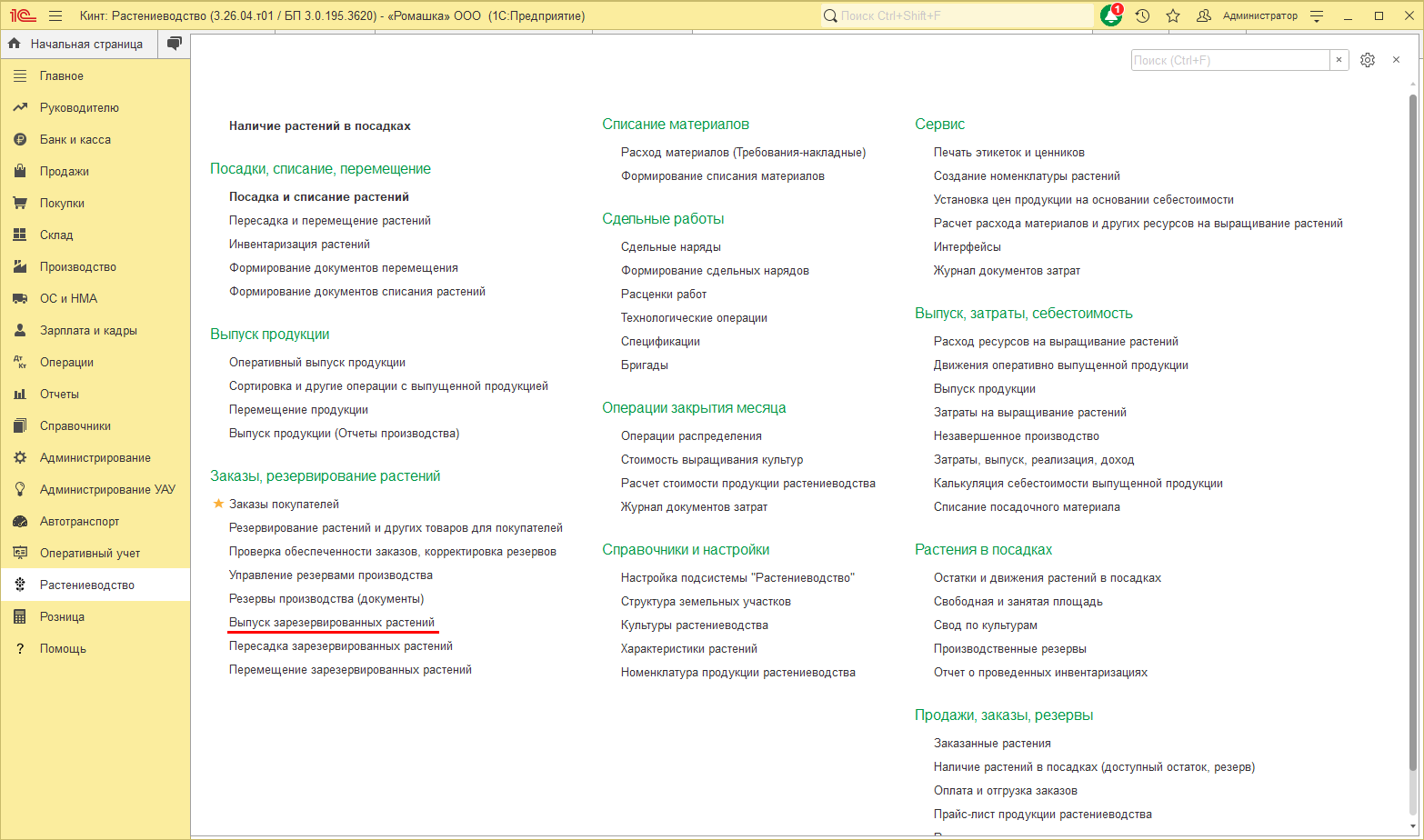Open Незавершенное производство report

pos(1017,436)
